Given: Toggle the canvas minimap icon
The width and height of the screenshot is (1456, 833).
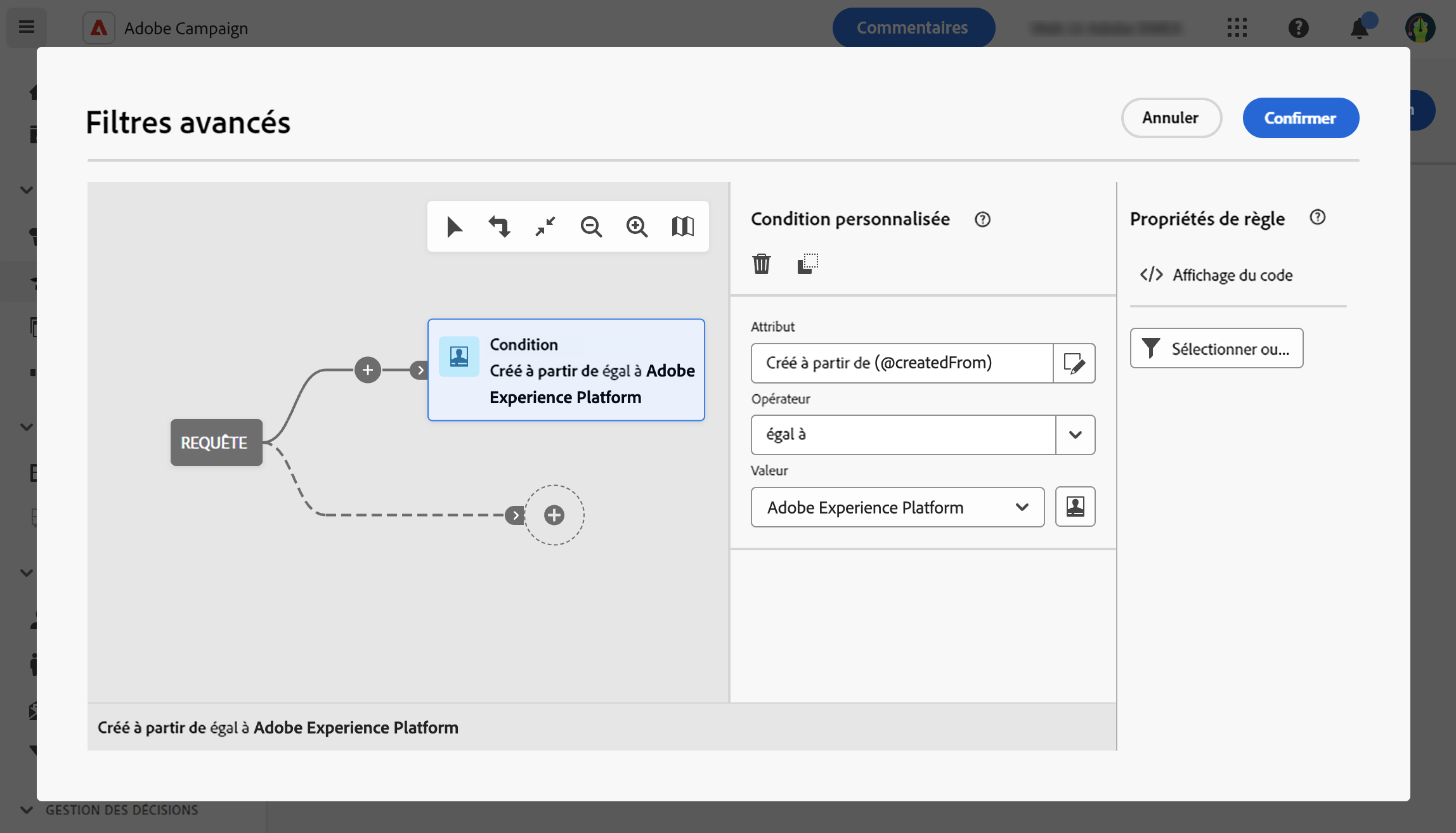Looking at the screenshot, I should [x=682, y=226].
